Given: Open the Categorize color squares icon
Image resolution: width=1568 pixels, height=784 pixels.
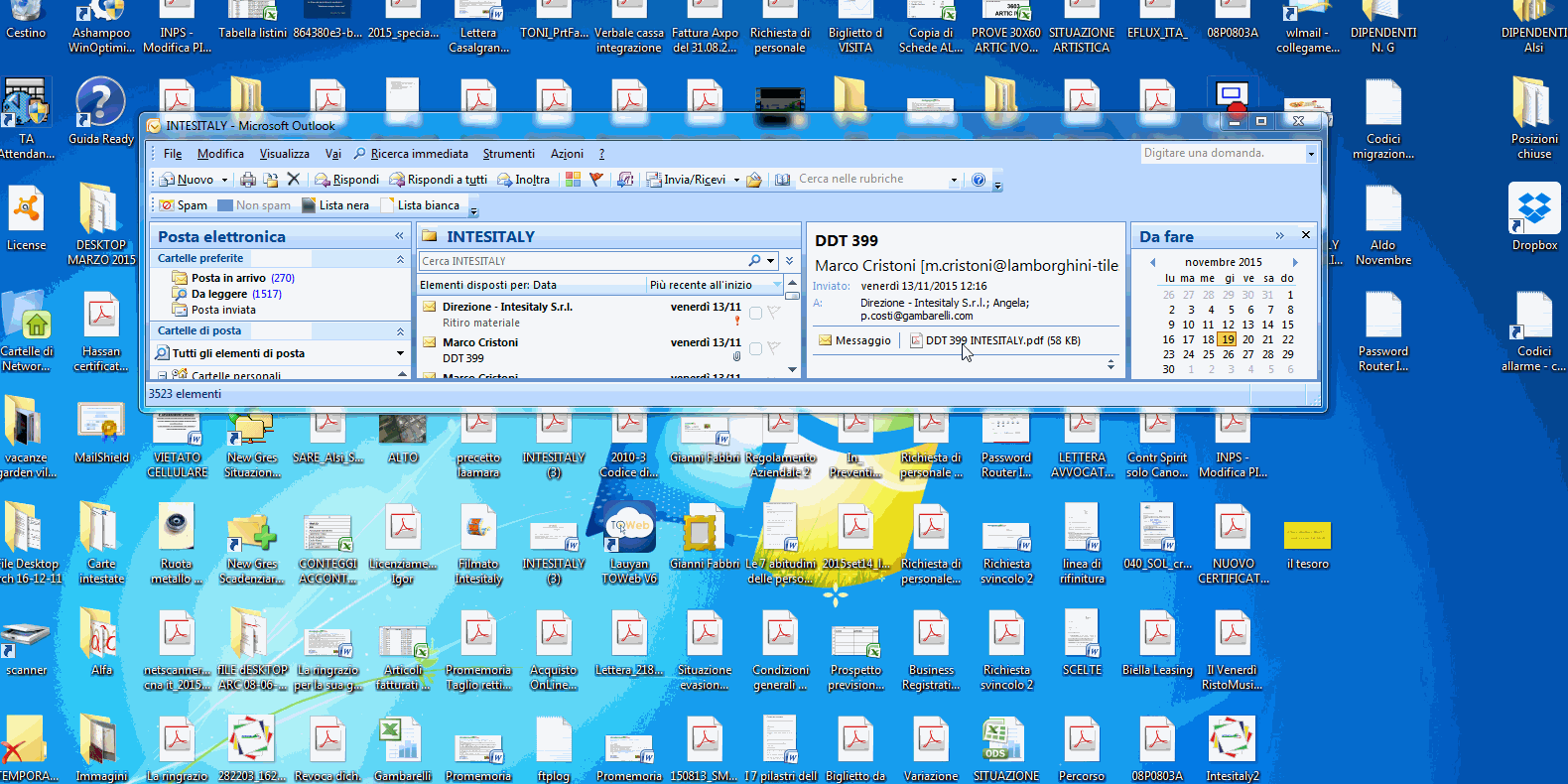Looking at the screenshot, I should 573,180.
